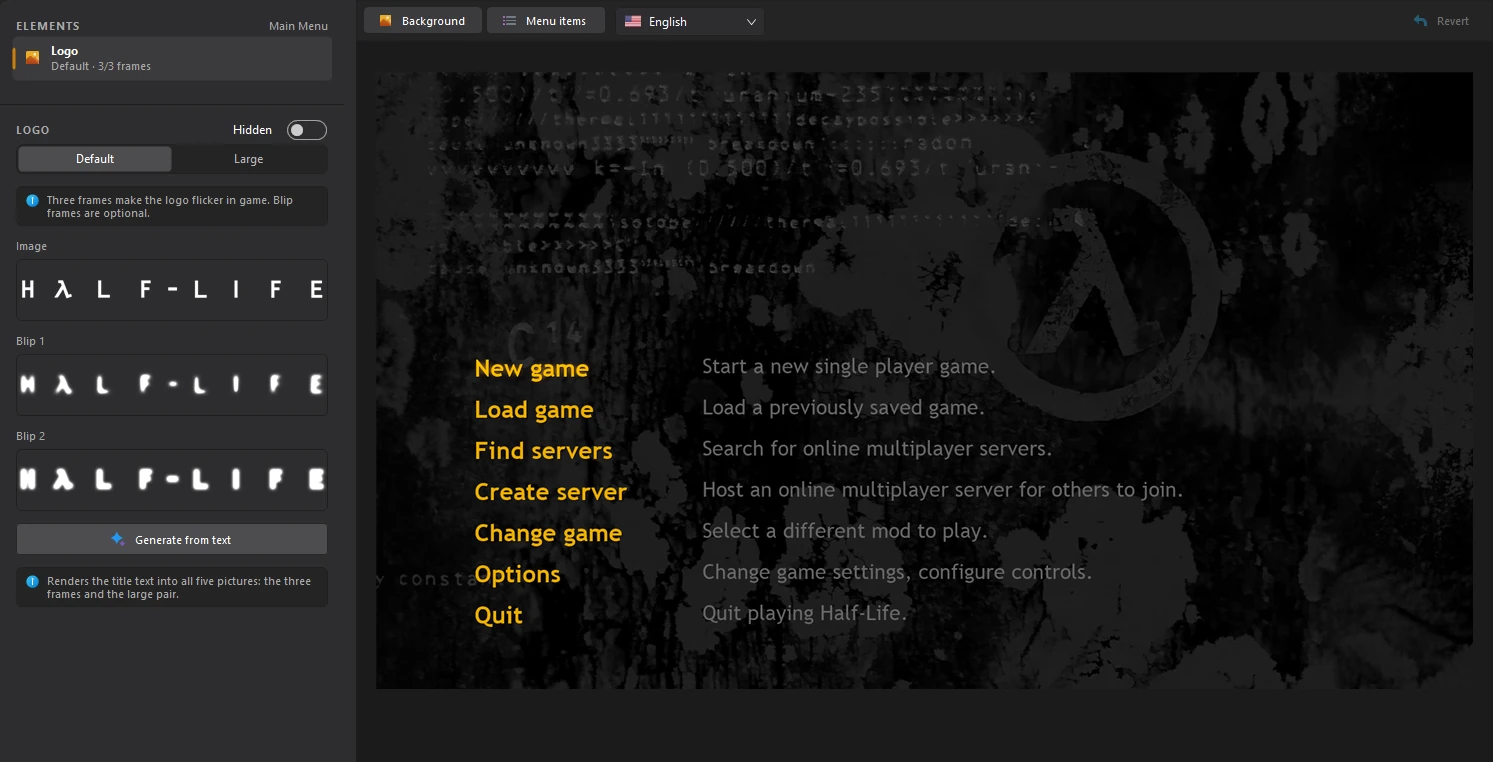Click the "Main Menu" label in Elements header
Viewport: 1493px width, 762px height.
click(x=298, y=26)
